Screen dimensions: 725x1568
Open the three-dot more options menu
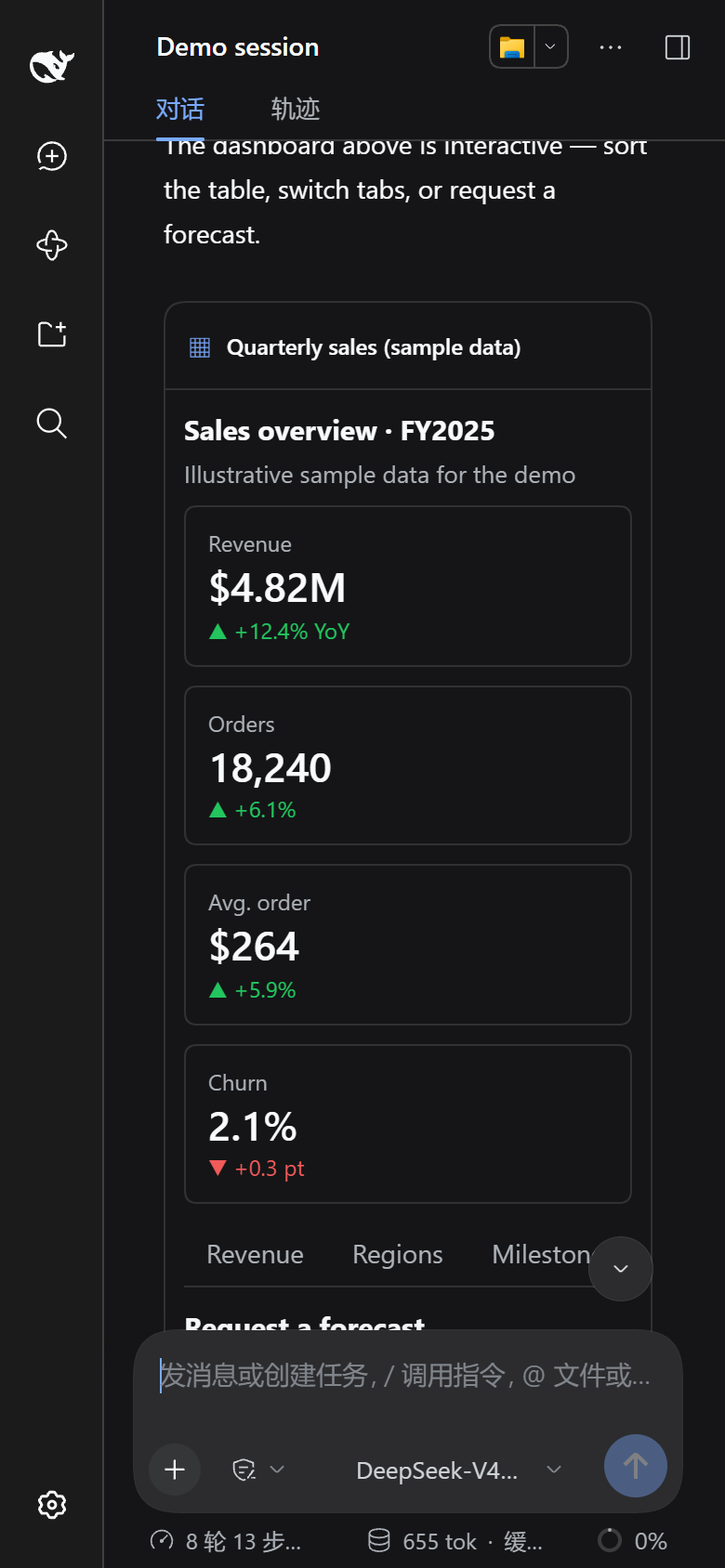click(x=611, y=47)
